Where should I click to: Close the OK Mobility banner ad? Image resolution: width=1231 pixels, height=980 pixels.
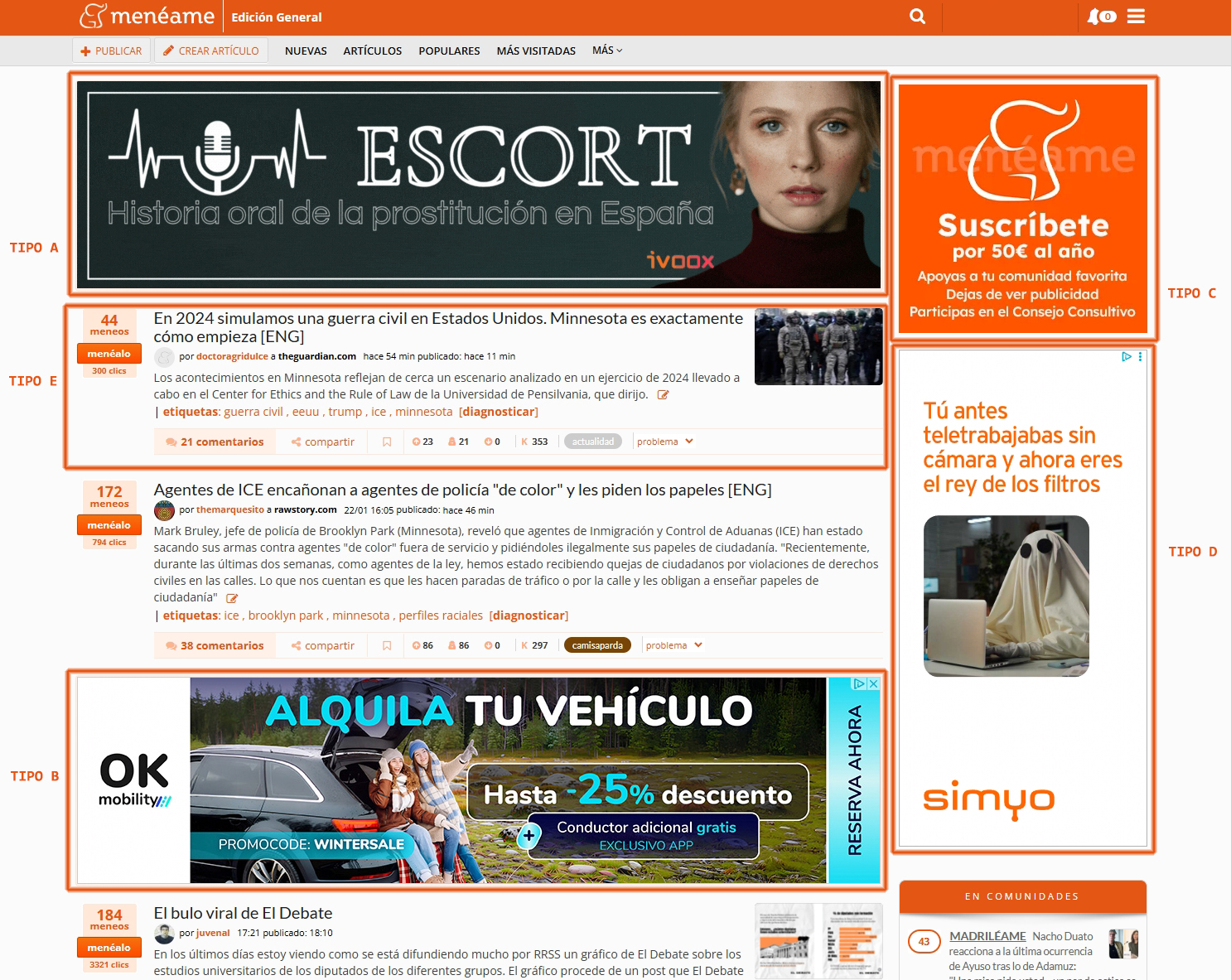tap(872, 684)
